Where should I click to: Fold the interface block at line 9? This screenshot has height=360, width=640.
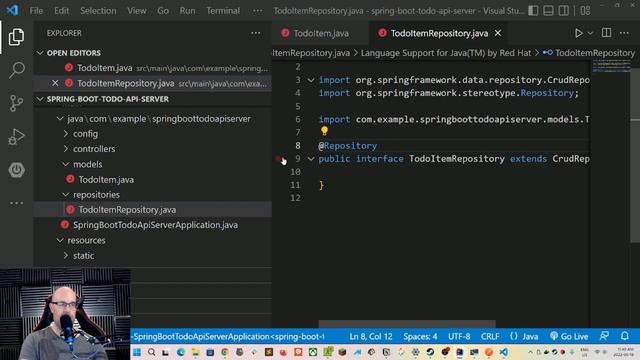(x=311, y=159)
